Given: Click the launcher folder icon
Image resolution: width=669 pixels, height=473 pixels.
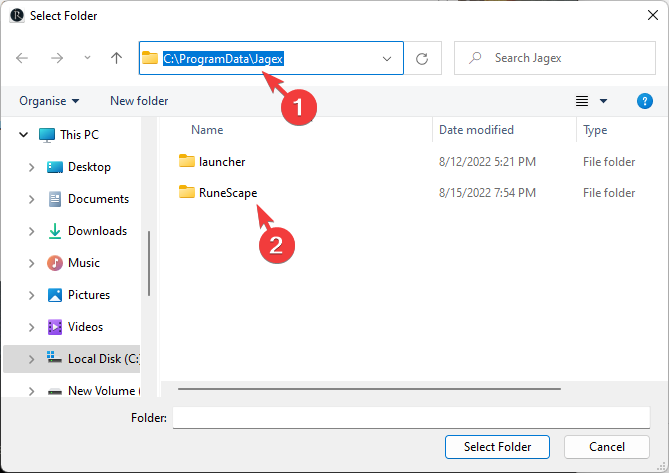Looking at the screenshot, I should click(x=186, y=161).
